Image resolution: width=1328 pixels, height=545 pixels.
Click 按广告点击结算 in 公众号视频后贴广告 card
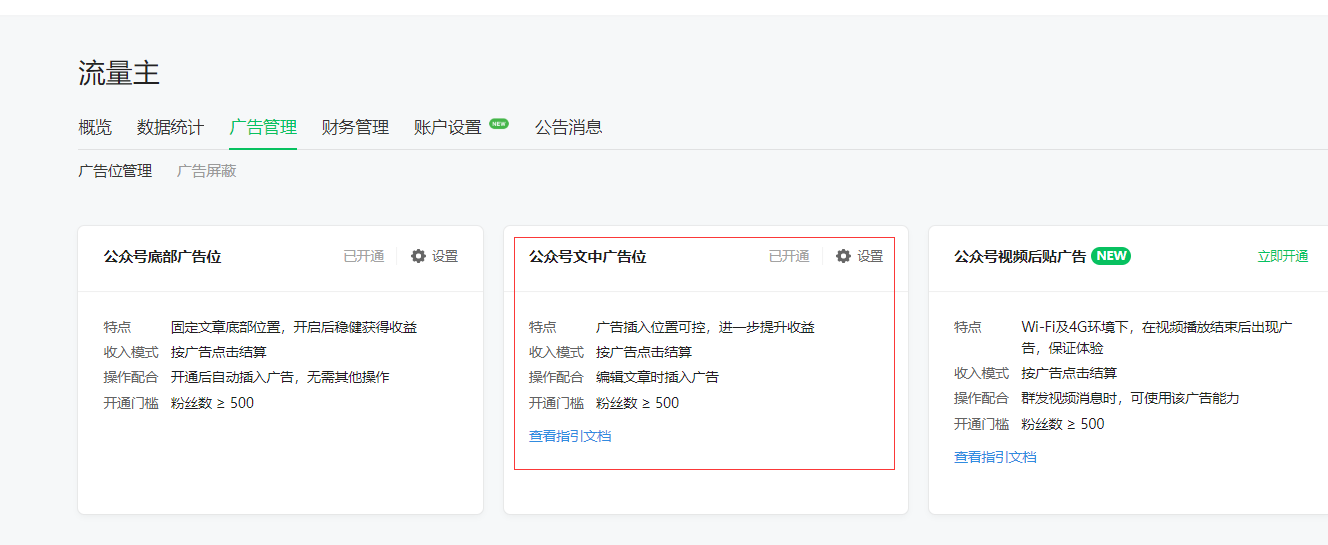click(1069, 373)
